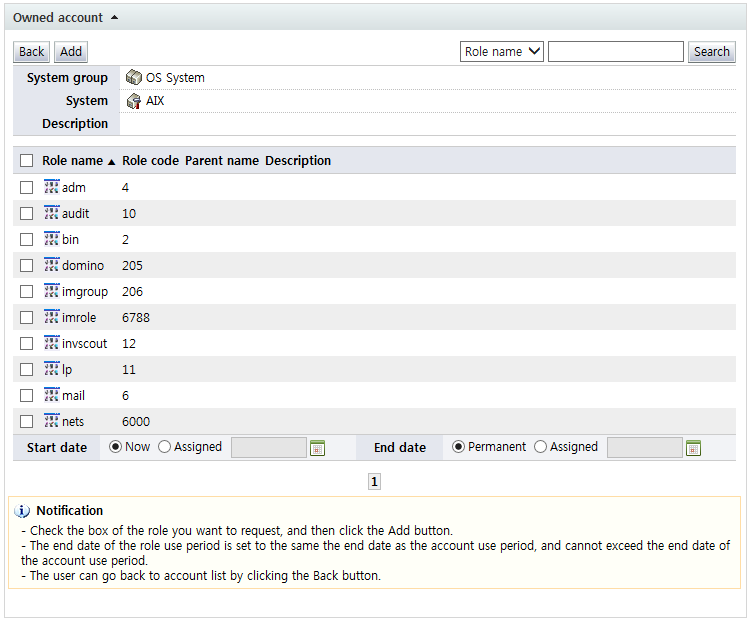Open the End date calendar picker
Image resolution: width=748 pixels, height=619 pixels.
click(x=693, y=448)
